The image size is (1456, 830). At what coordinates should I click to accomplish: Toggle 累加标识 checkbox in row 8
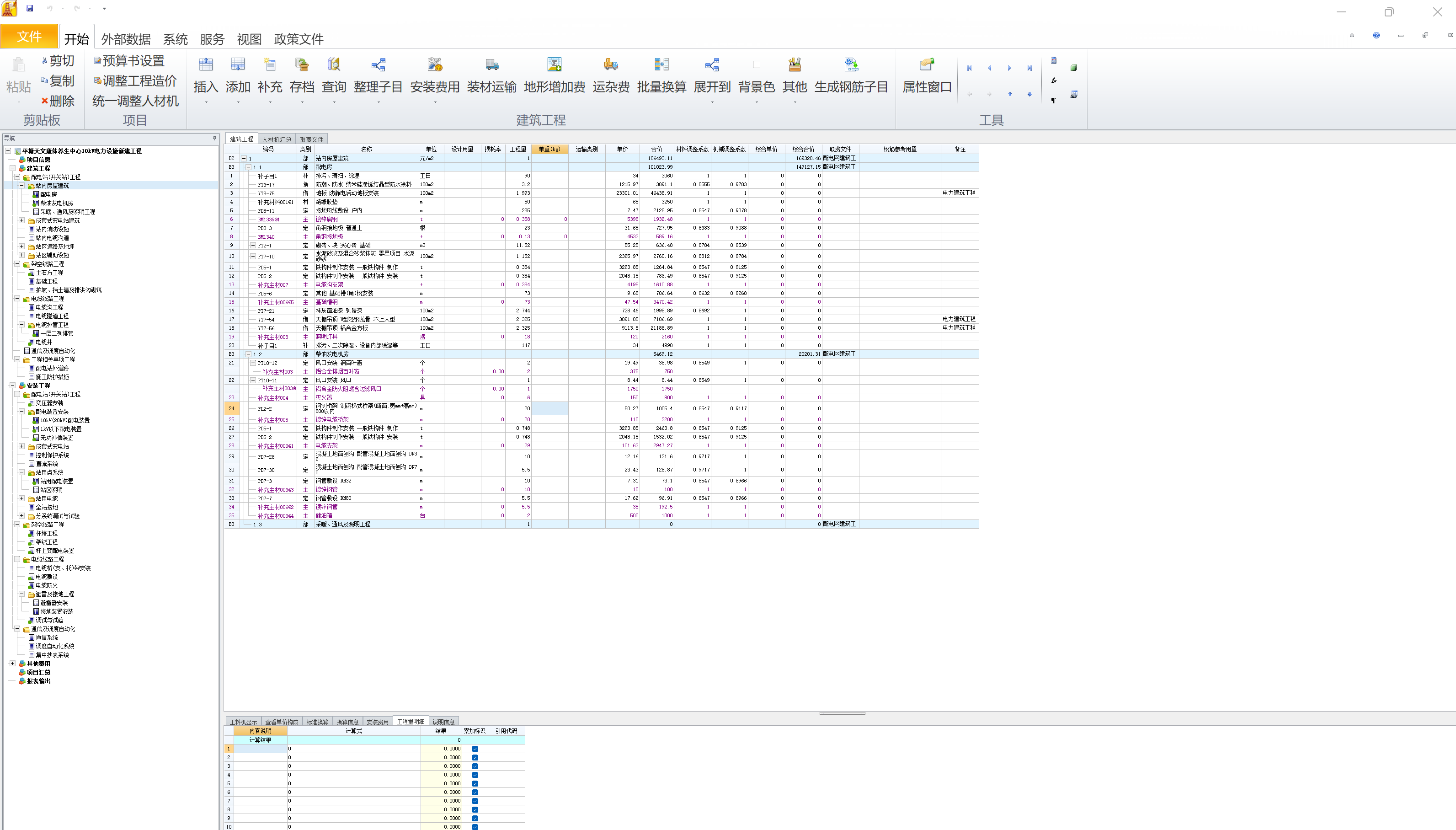(475, 809)
